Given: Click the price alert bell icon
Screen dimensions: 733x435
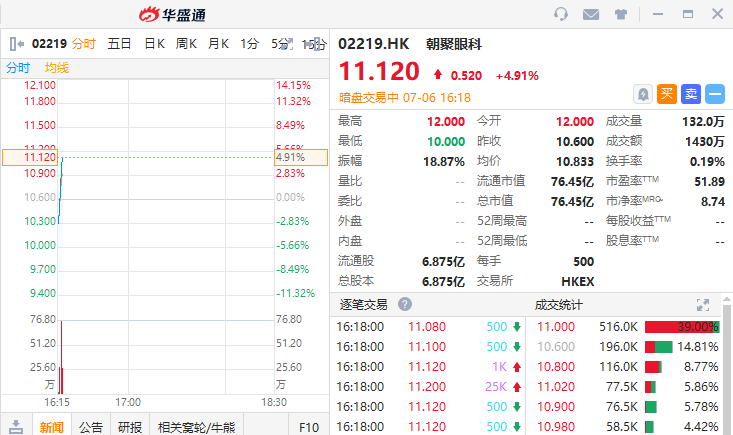Looking at the screenshot, I should coord(644,94).
